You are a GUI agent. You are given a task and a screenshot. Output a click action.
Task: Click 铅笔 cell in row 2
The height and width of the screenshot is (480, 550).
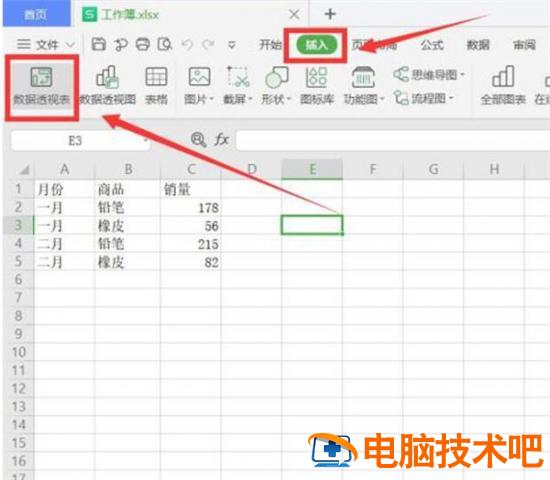click(128, 208)
